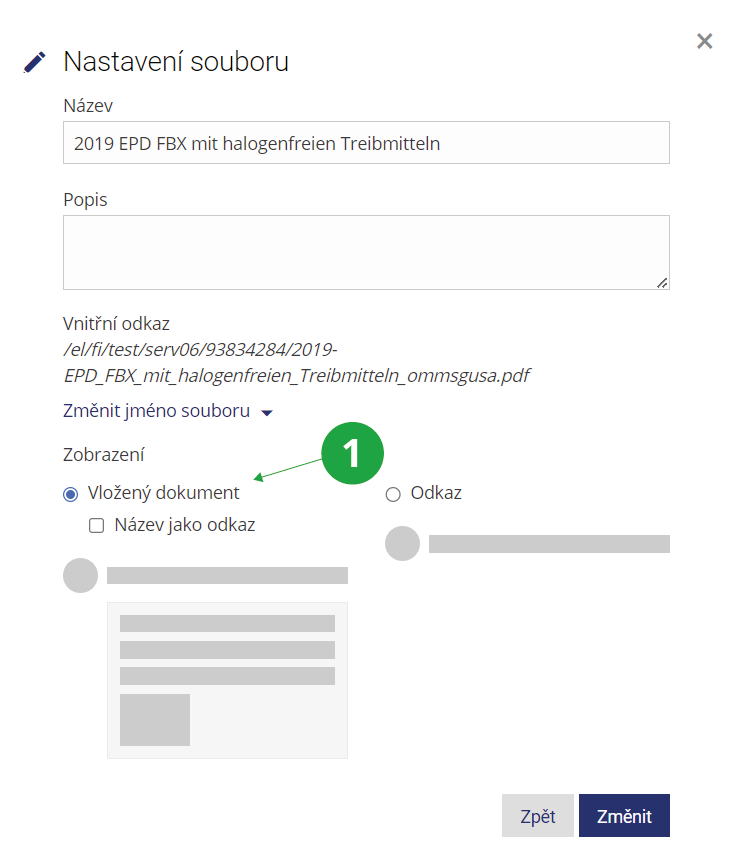Click into the Název text field

366,143
